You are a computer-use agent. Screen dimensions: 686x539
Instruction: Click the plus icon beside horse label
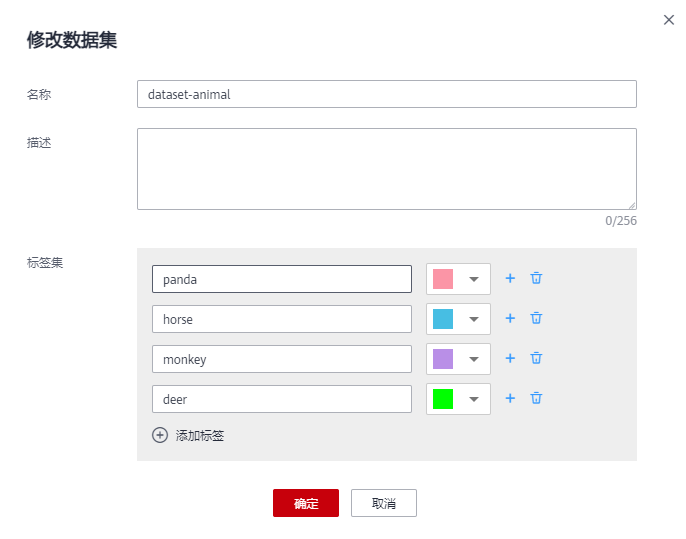pos(510,318)
